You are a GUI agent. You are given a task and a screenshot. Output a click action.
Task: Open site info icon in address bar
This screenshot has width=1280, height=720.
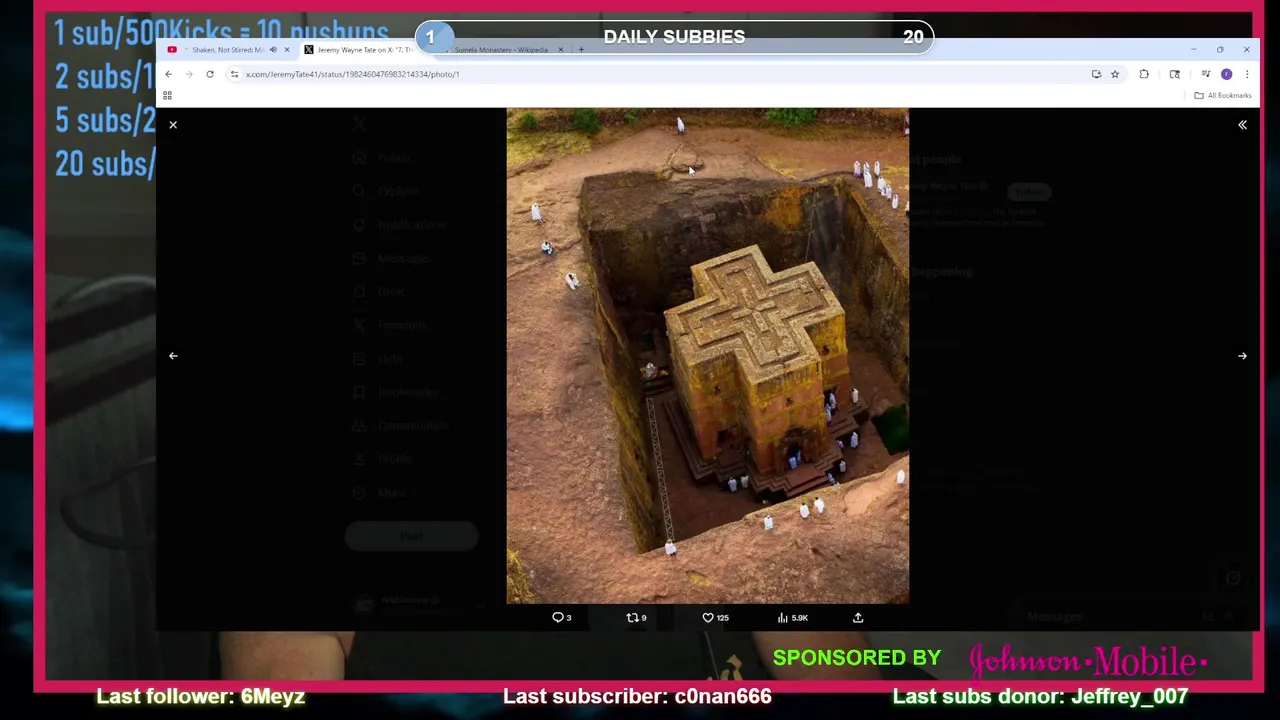tap(235, 74)
